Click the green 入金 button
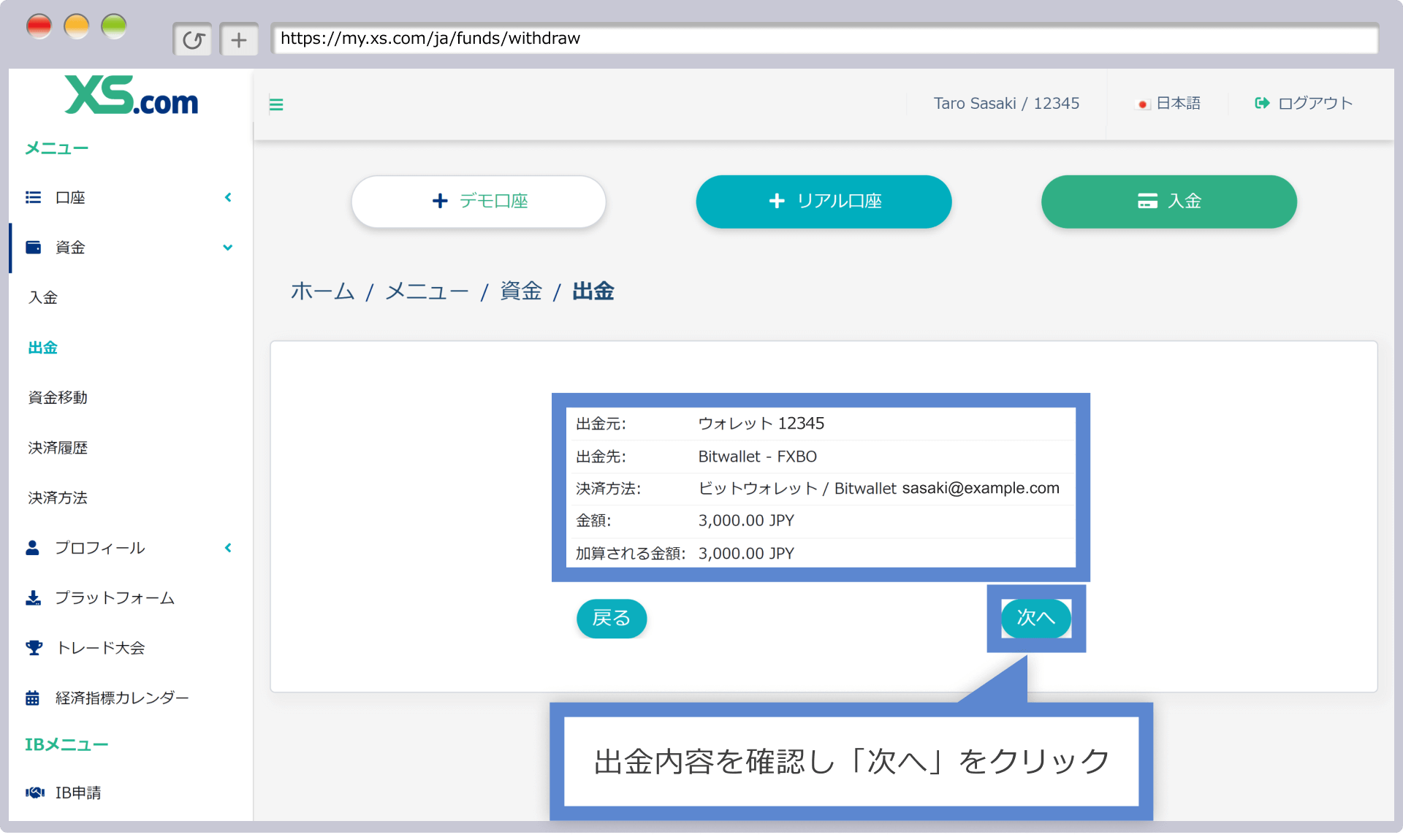The image size is (1403, 840). click(x=1169, y=201)
